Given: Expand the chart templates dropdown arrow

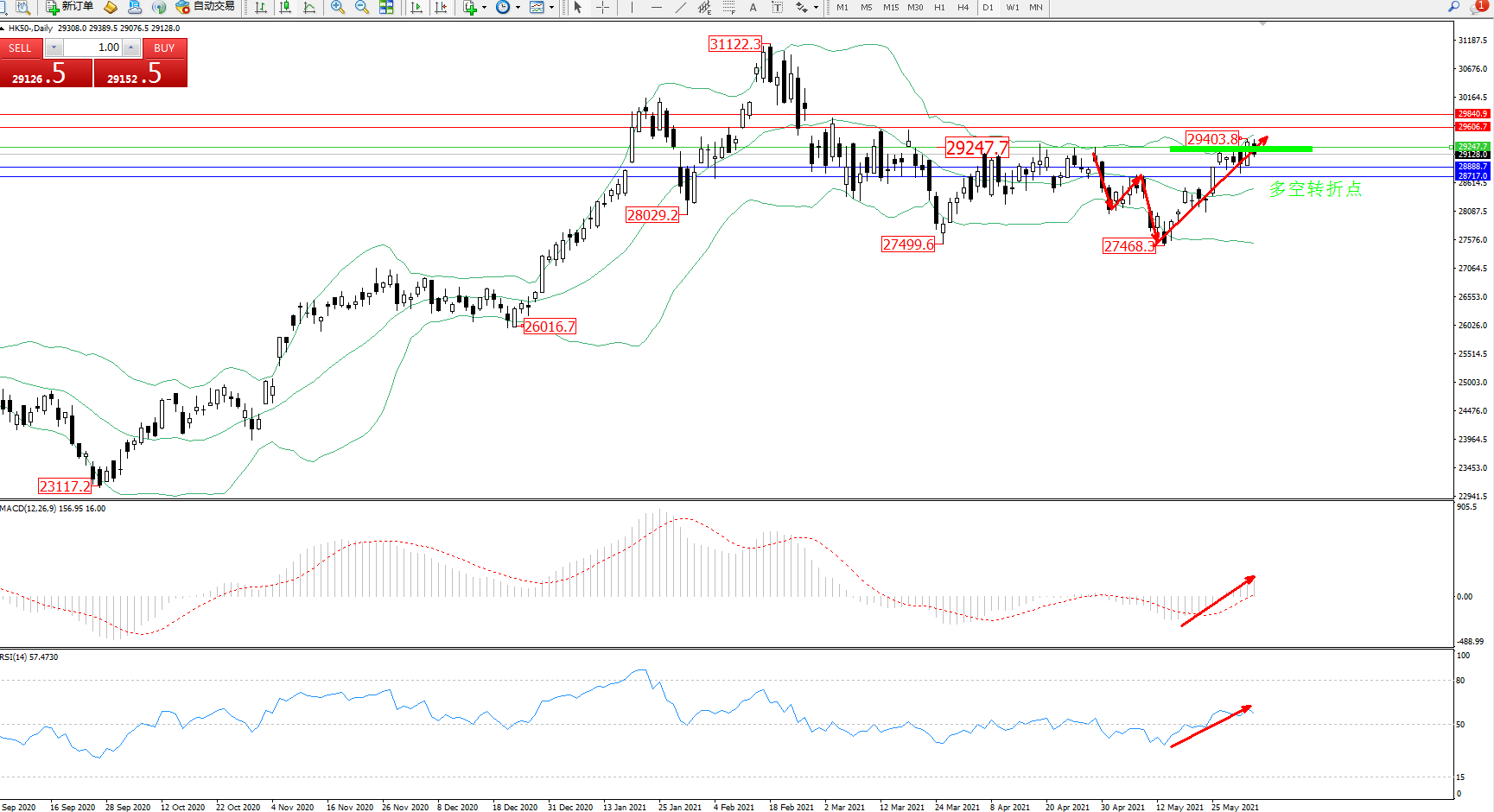Looking at the screenshot, I should [551, 7].
